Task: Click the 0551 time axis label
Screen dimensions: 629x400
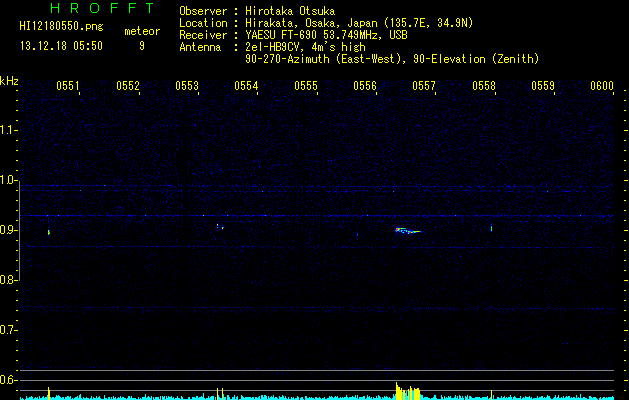Action: click(x=67, y=86)
